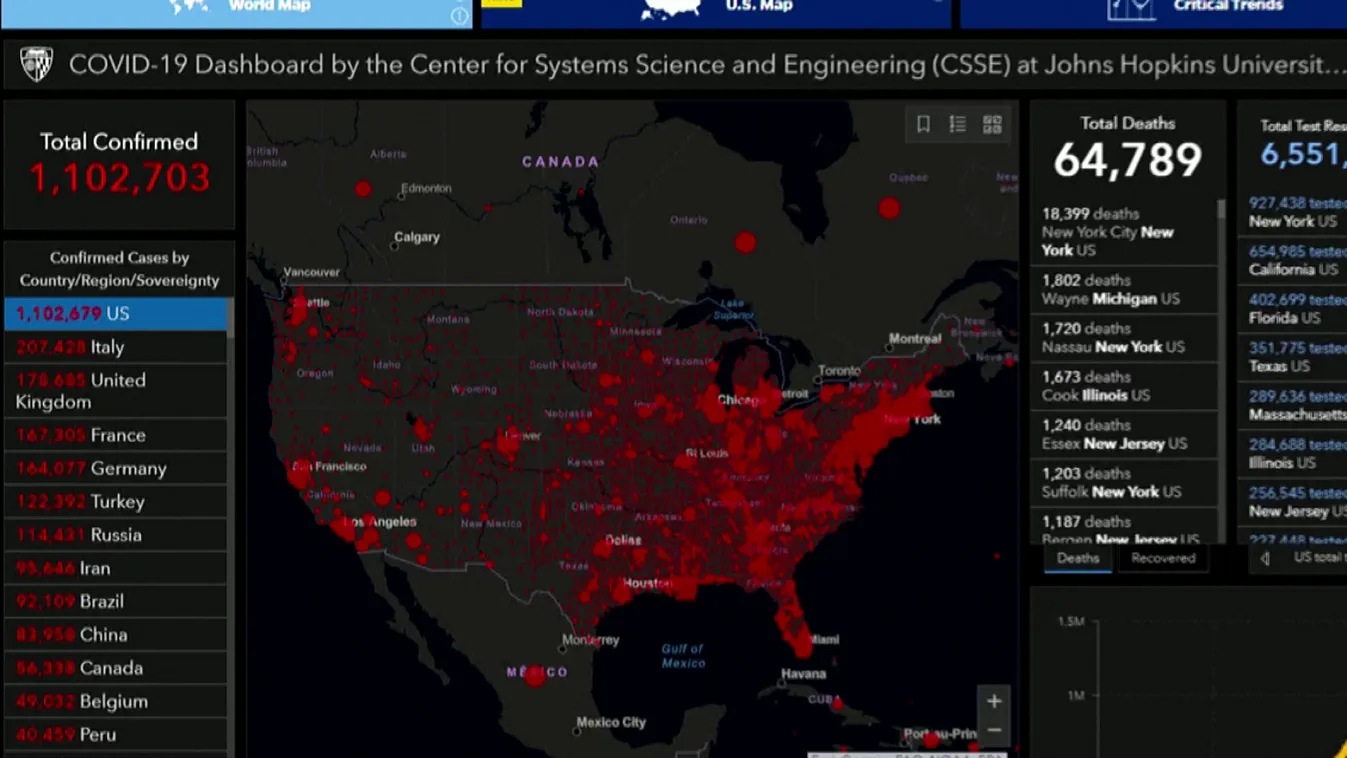The width and height of the screenshot is (1347, 758).
Task: Select Italy in the country list
Action: (x=115, y=347)
